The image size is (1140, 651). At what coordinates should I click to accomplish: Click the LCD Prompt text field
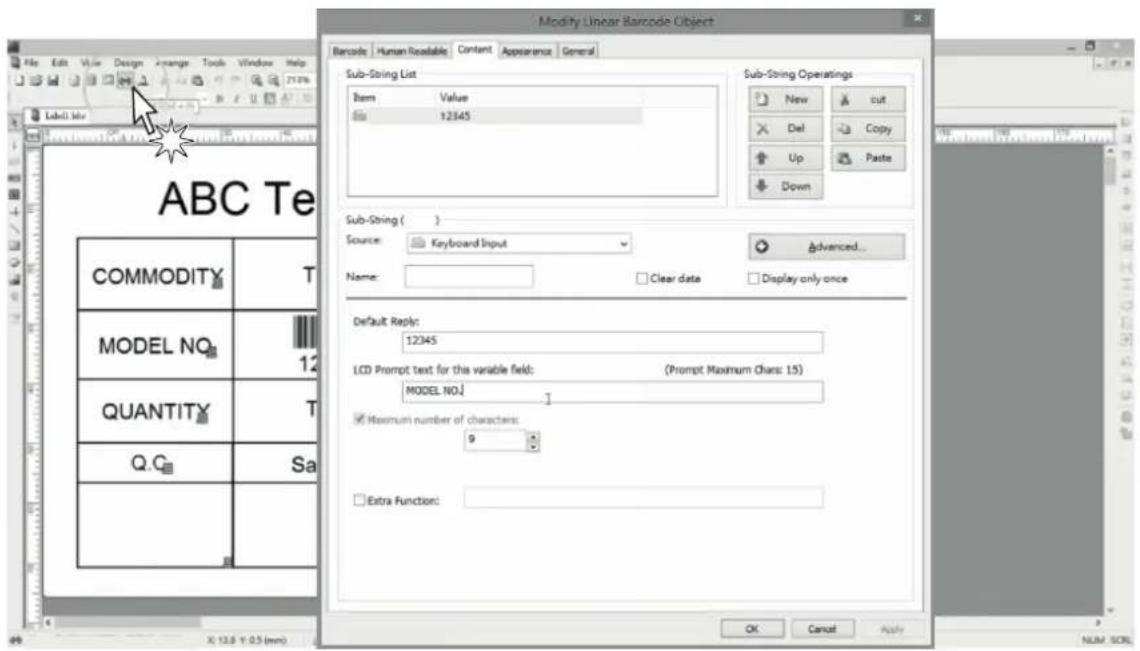613,391
